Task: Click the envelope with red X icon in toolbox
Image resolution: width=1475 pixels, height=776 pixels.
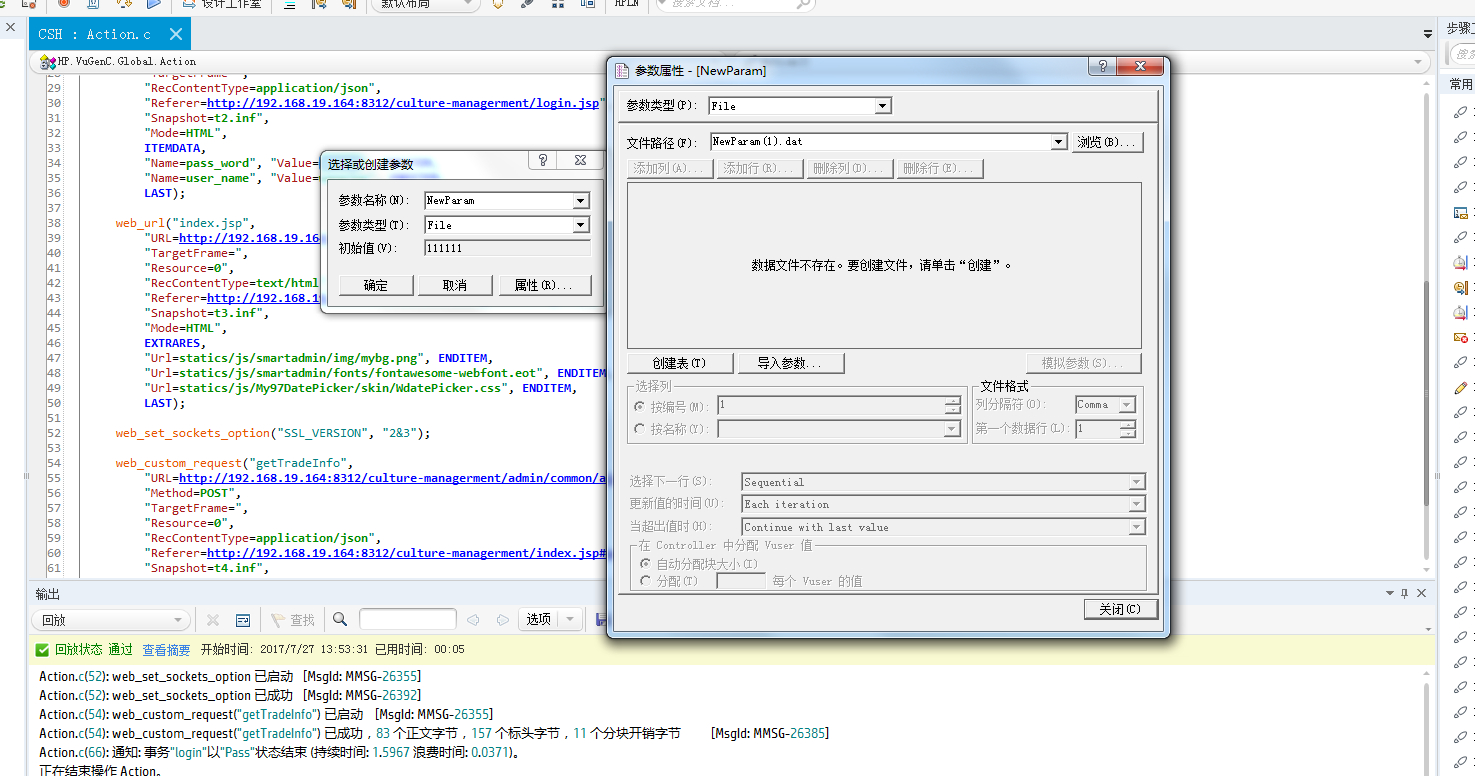Action: (x=1460, y=338)
